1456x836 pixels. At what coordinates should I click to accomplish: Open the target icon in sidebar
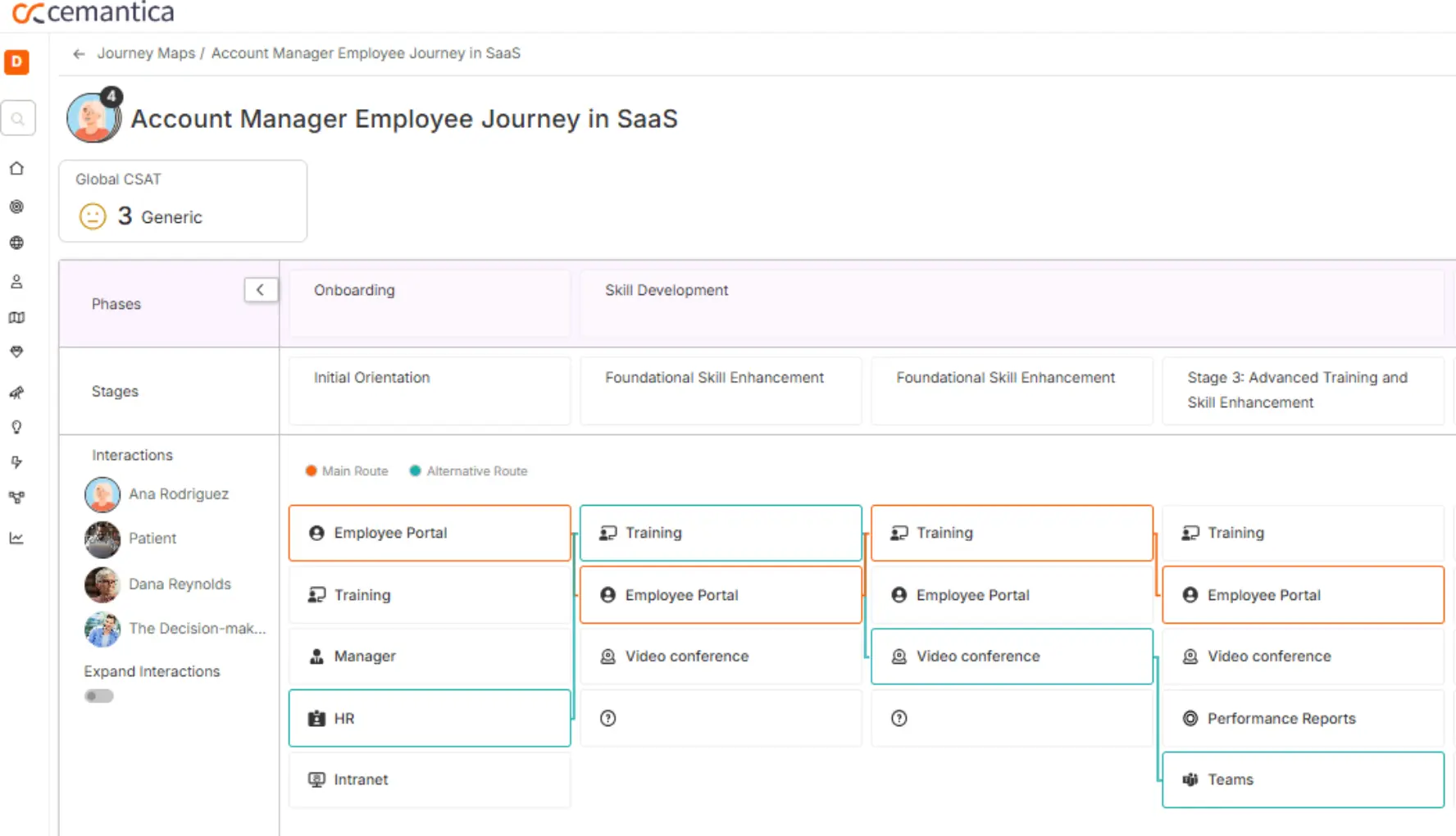(16, 207)
